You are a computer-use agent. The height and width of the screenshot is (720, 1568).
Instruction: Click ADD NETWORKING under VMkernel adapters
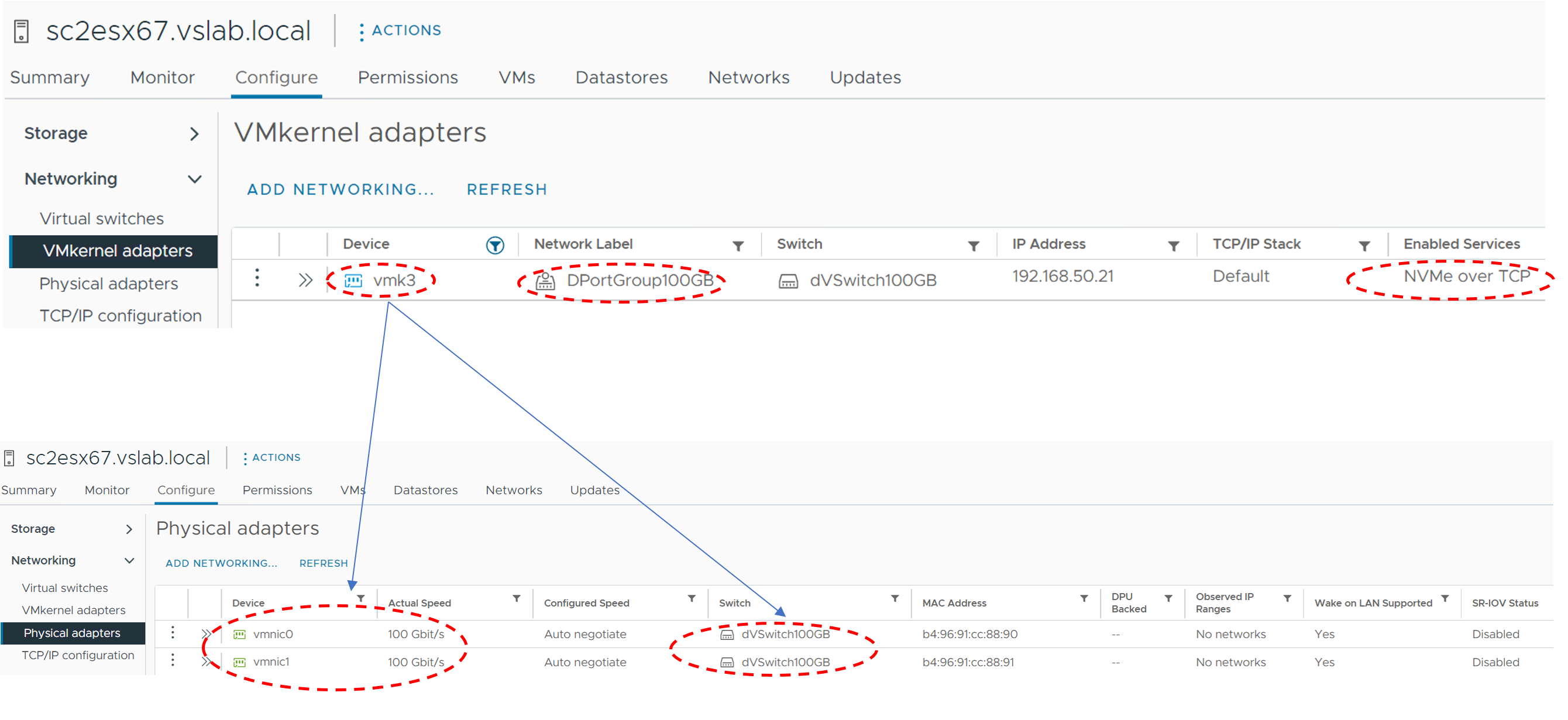[x=341, y=190]
